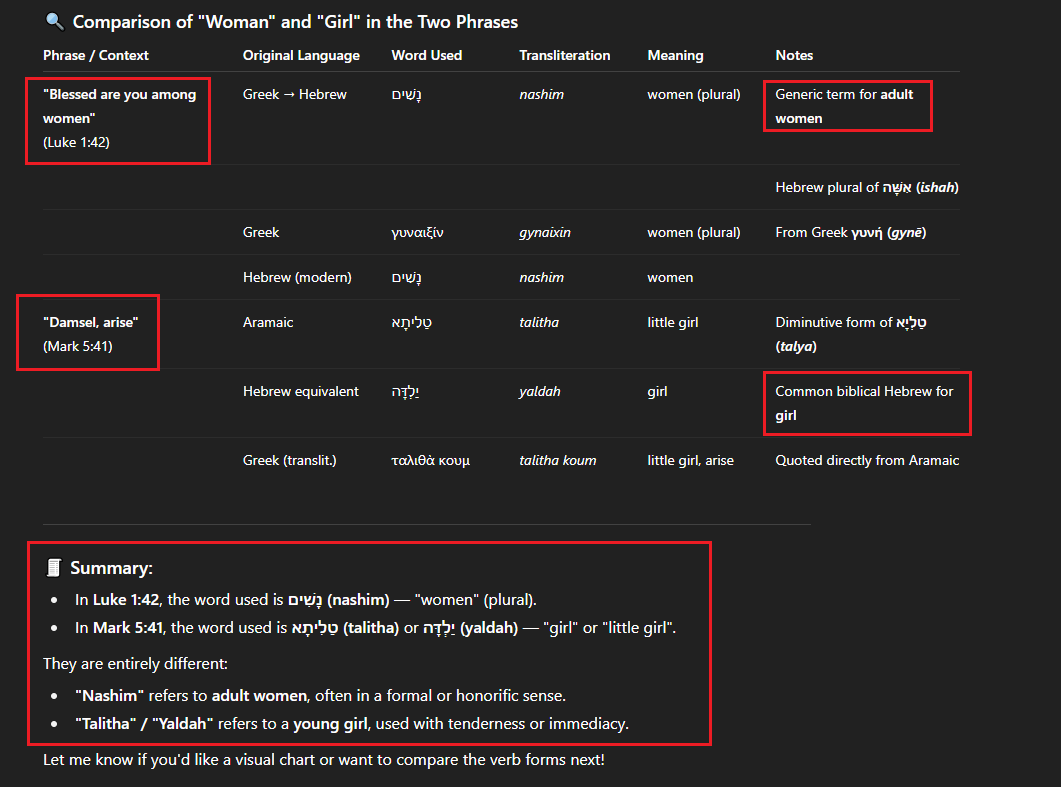Click the line They are entirely different:
Viewport: 1061px width, 787px height.
[x=135, y=664]
